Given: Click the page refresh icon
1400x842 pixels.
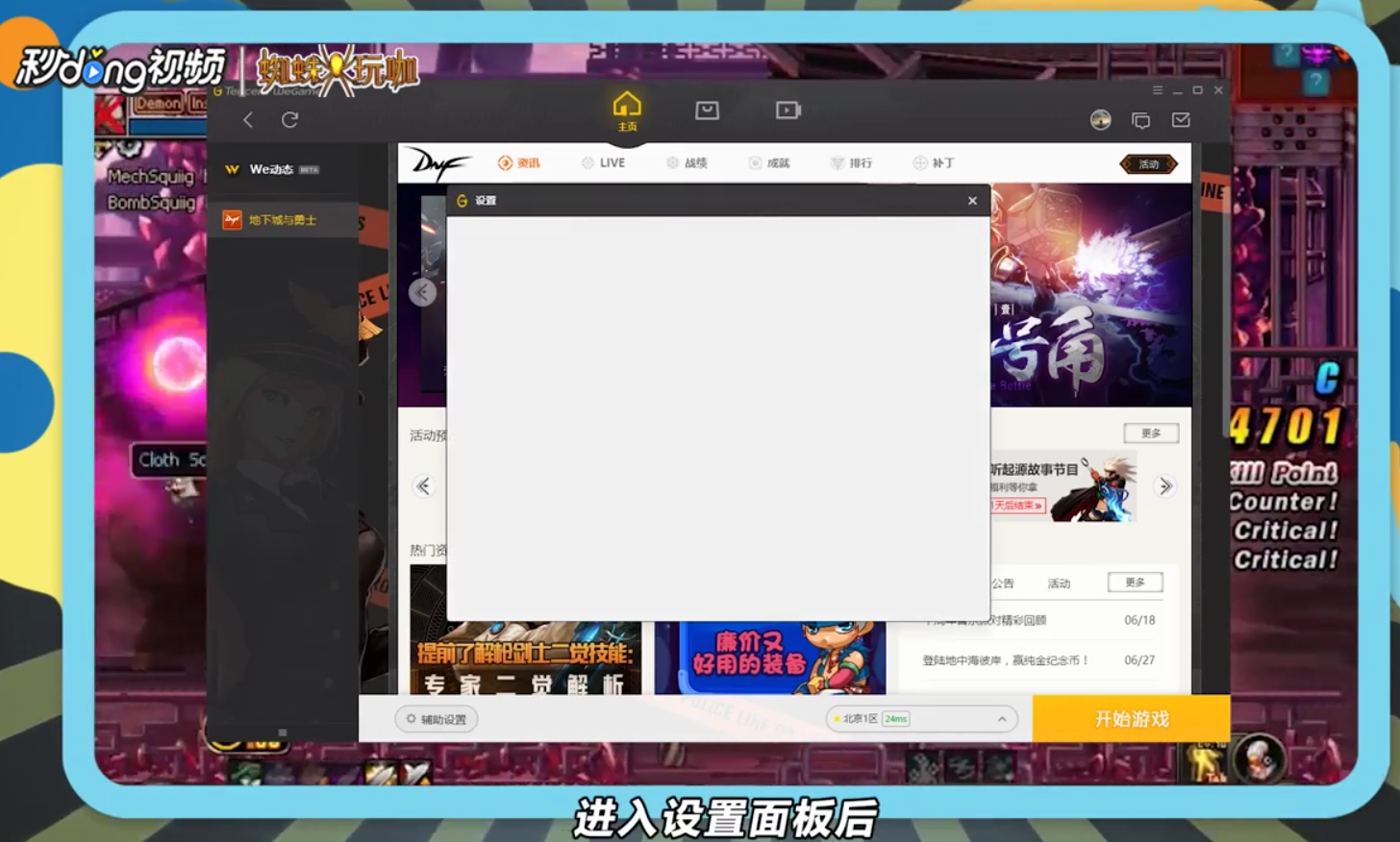Looking at the screenshot, I should point(289,119).
